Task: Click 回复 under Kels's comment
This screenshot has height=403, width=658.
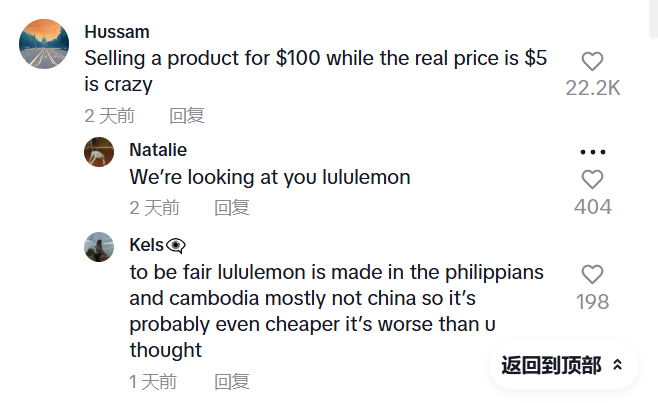Action: pyautogui.click(x=232, y=381)
